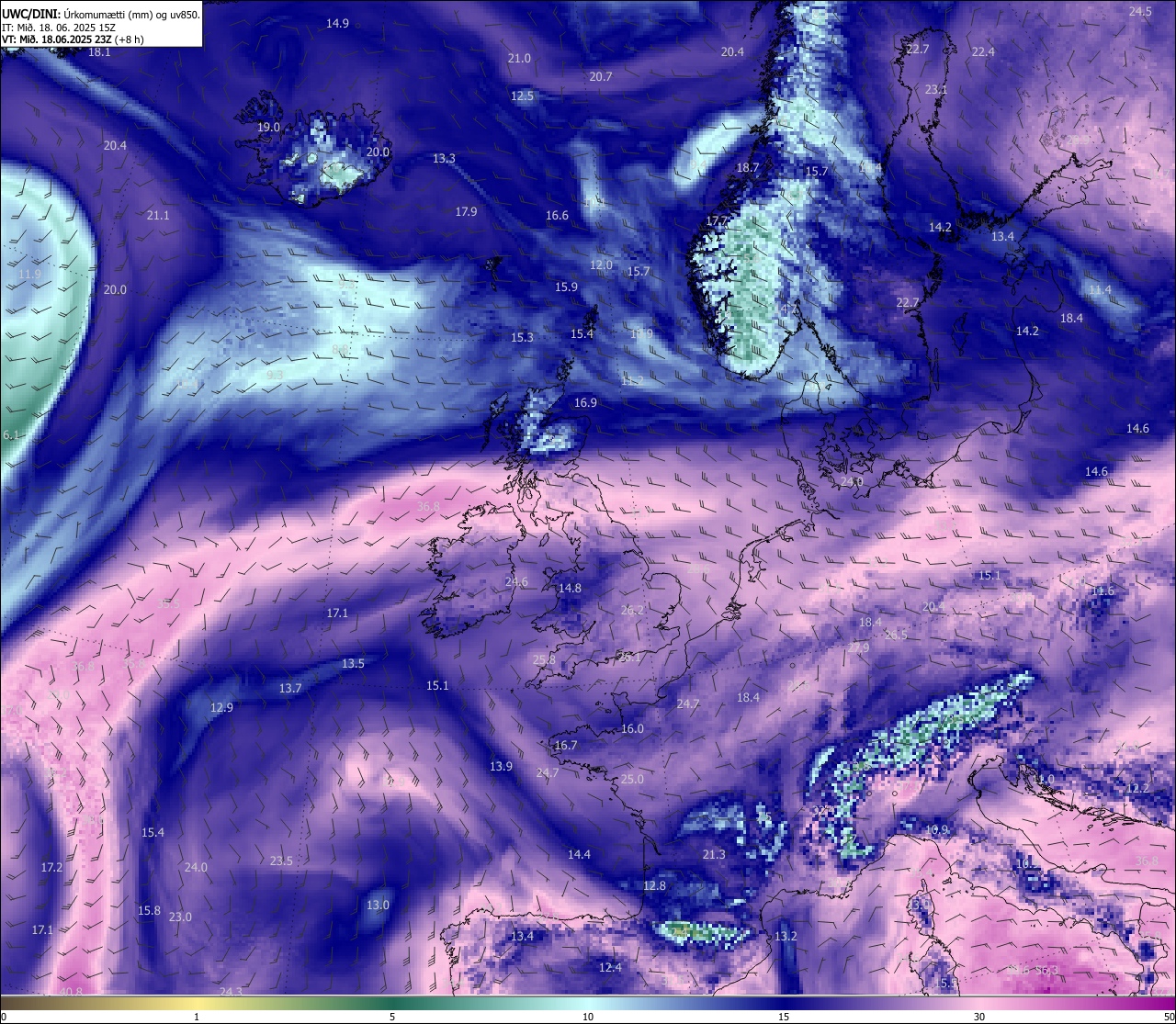Click the 14.4 value in Bay of Biscay
The image size is (1176, 1024).
(x=579, y=855)
